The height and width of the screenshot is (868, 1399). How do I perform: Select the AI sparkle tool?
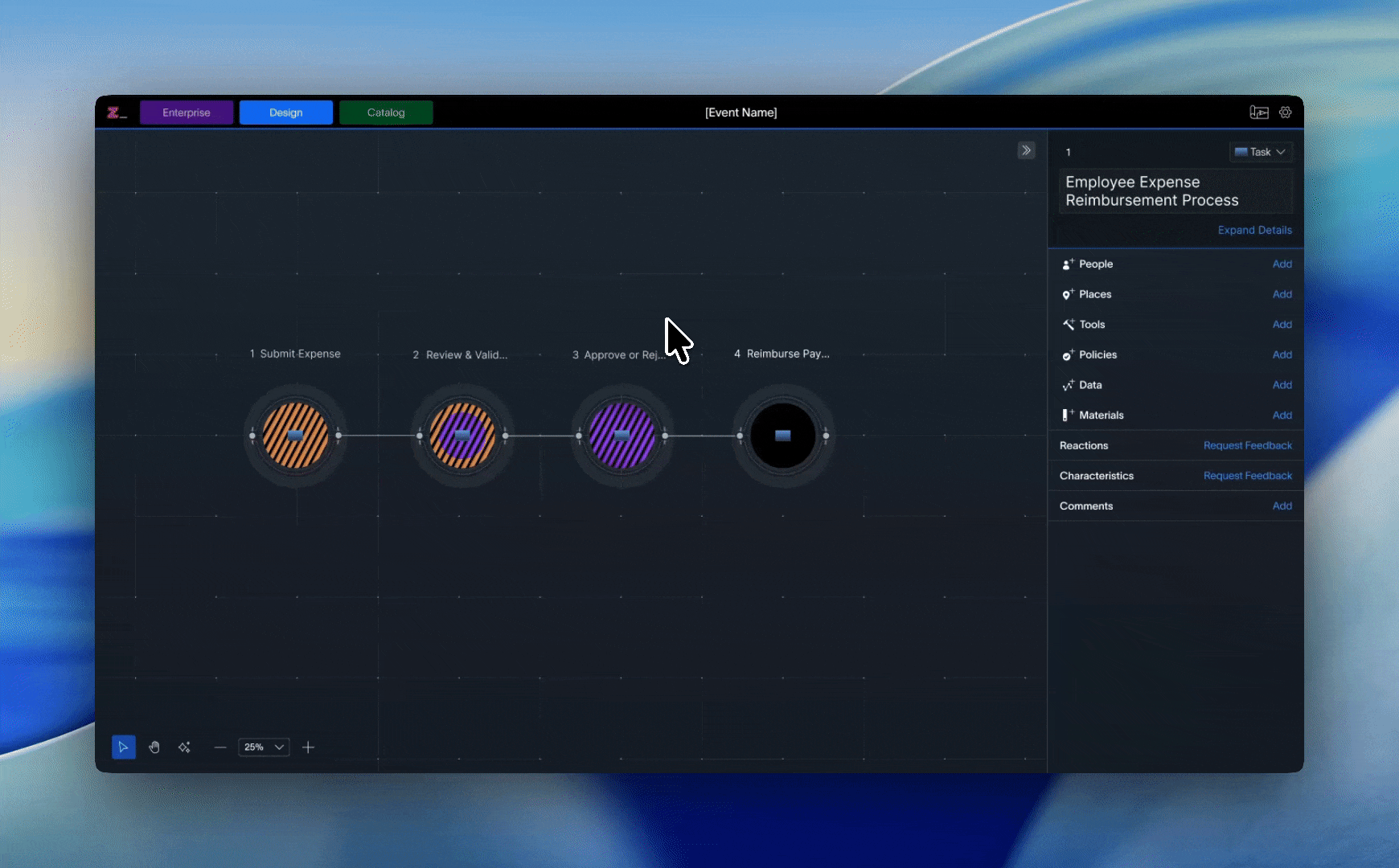[x=184, y=747]
